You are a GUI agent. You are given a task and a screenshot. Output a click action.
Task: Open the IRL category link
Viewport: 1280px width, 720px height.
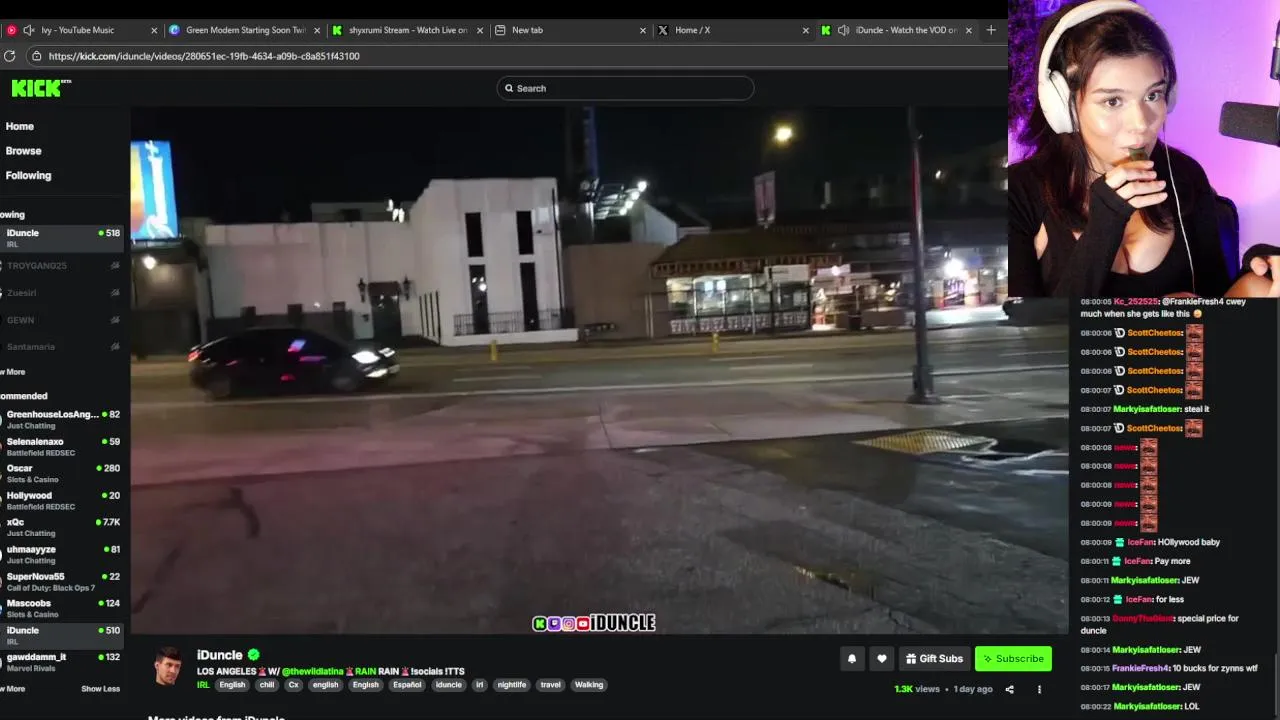pos(203,685)
